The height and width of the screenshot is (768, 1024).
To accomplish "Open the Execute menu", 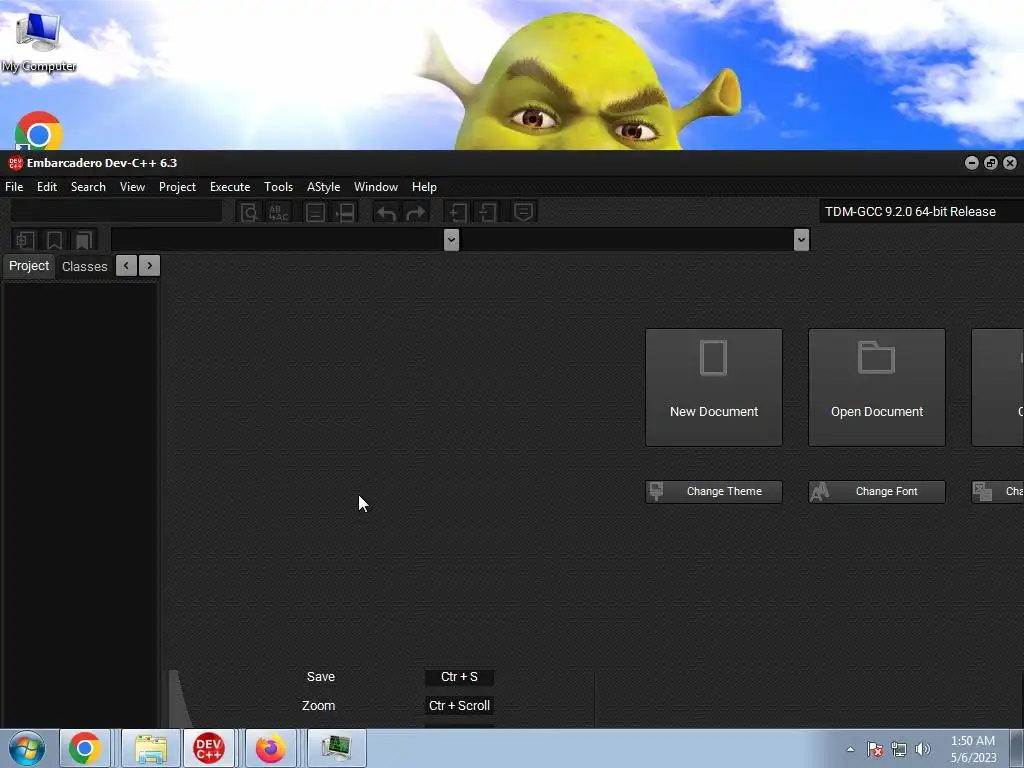I will click(x=230, y=187).
